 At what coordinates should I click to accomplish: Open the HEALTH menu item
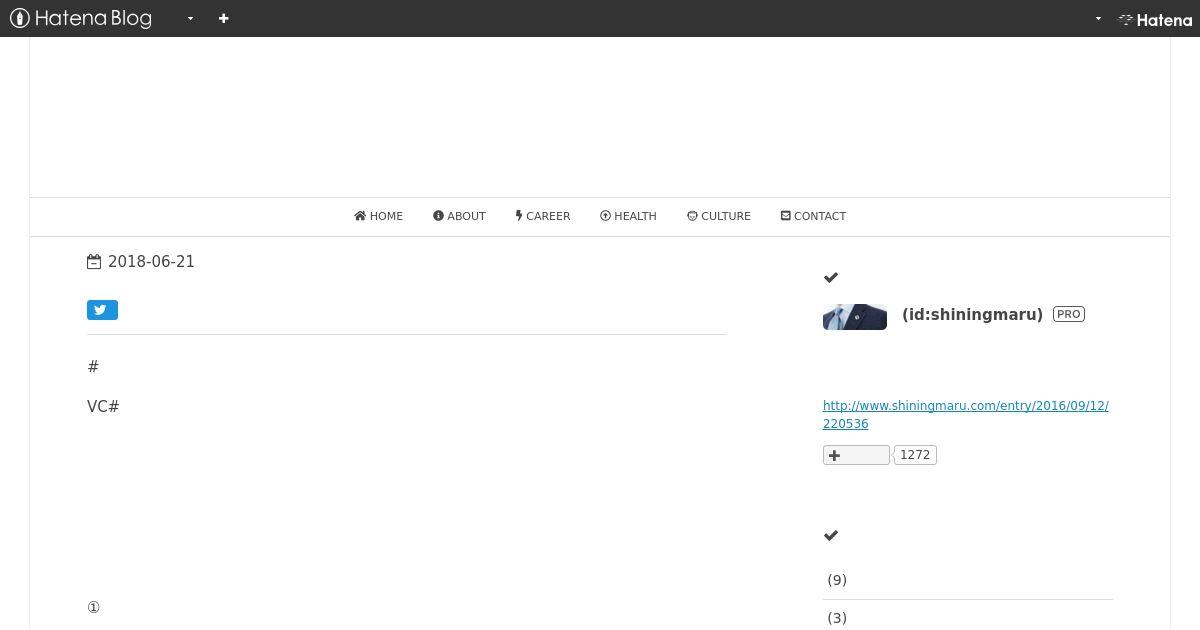click(x=628, y=216)
